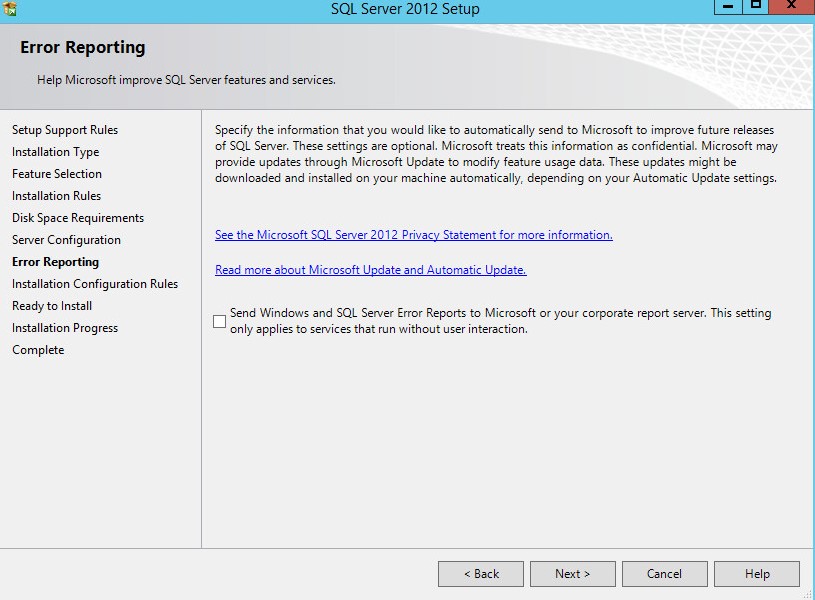Cancel the SQL Server setup
Screen dimensions: 815x600
tap(665, 573)
